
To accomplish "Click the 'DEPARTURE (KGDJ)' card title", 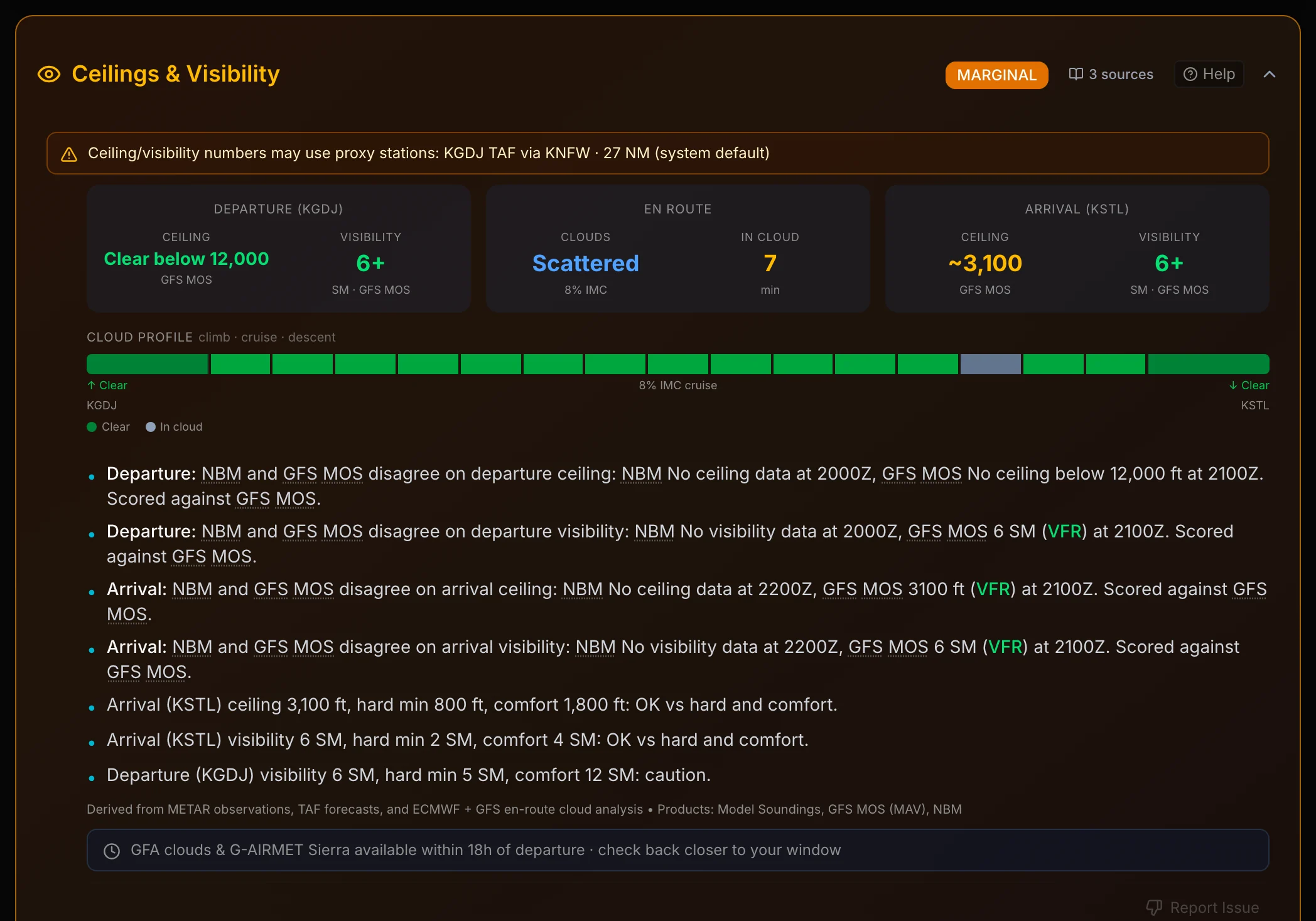I will [x=278, y=209].
